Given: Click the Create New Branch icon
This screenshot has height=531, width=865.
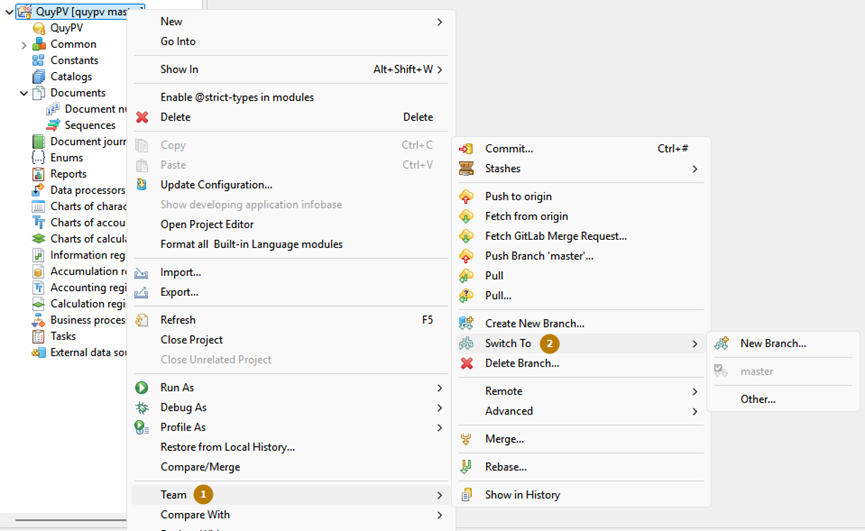Looking at the screenshot, I should (466, 324).
